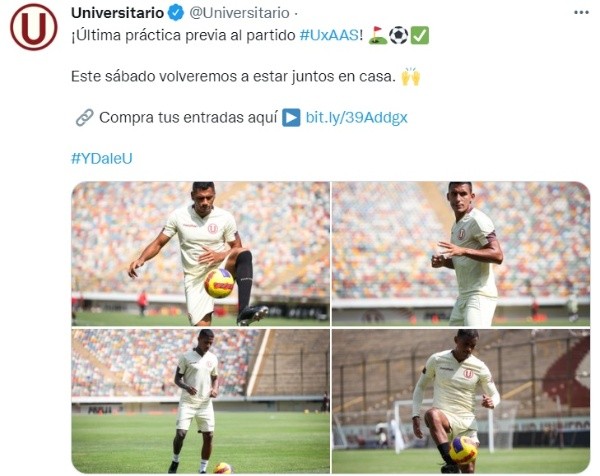Image resolution: width=600 pixels, height=476 pixels.
Task: Follow the bit.ly/39Addgx ticket link
Action: point(356,117)
